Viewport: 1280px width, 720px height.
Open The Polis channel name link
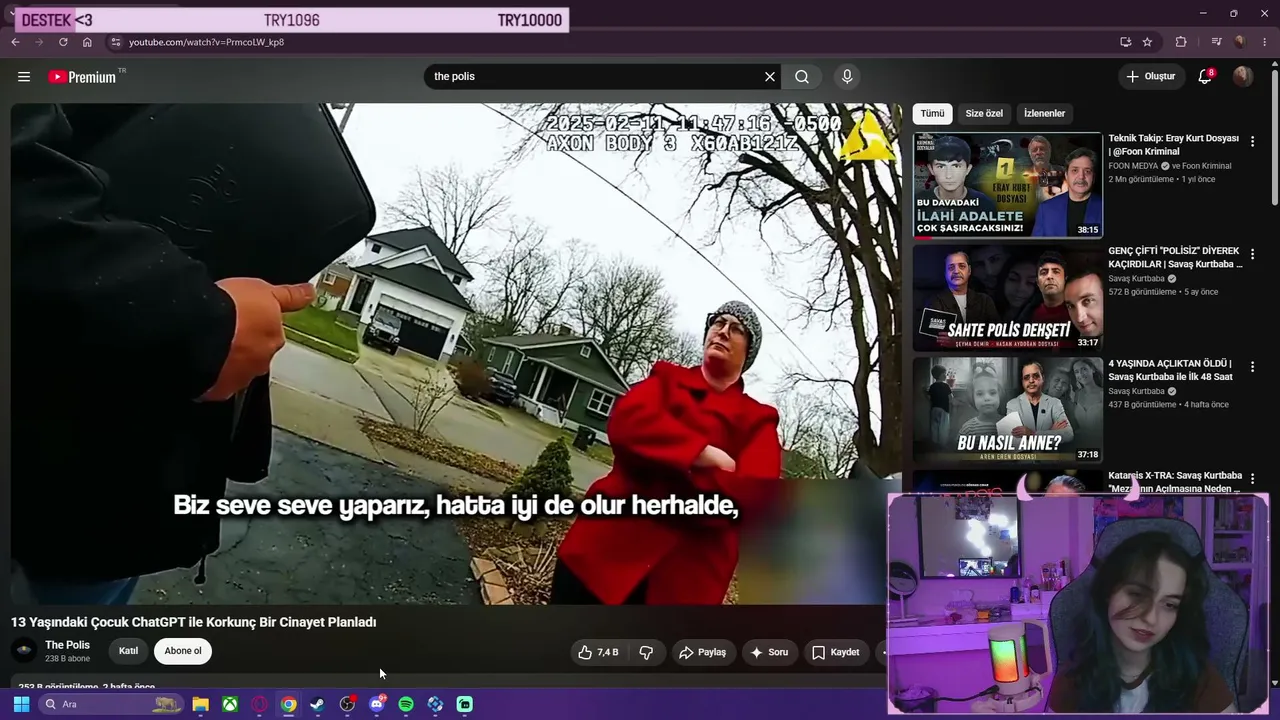coord(67,645)
